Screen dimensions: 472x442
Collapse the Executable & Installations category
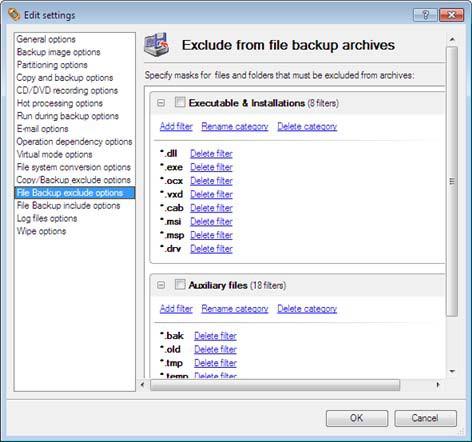[161, 103]
